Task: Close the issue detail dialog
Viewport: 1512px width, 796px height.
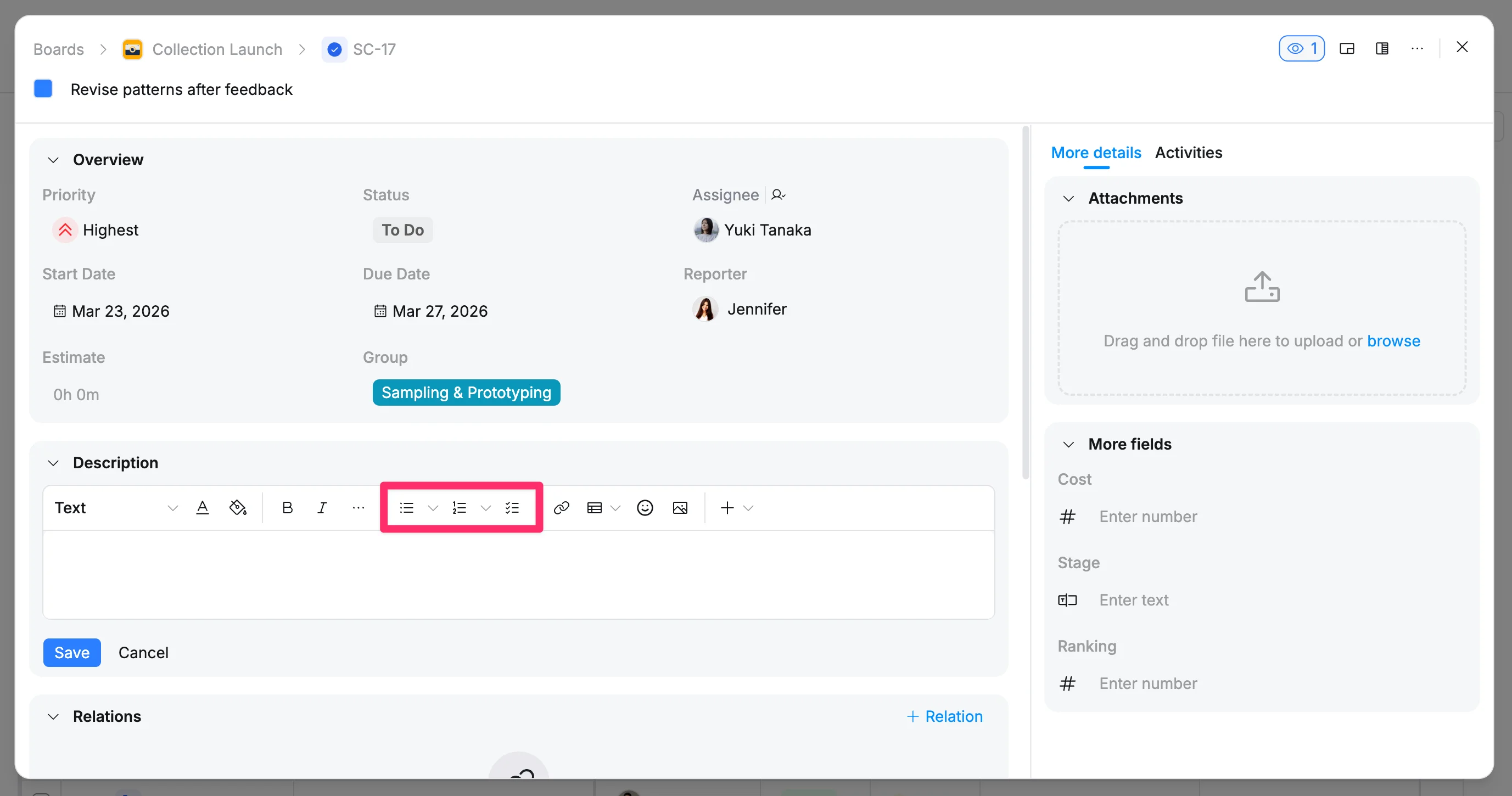Action: [x=1462, y=47]
